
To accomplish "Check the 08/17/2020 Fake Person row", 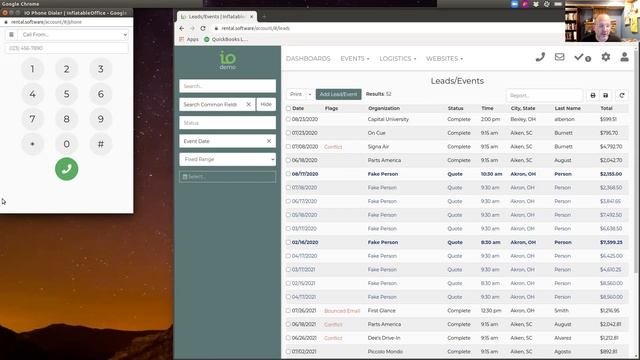I will point(289,174).
